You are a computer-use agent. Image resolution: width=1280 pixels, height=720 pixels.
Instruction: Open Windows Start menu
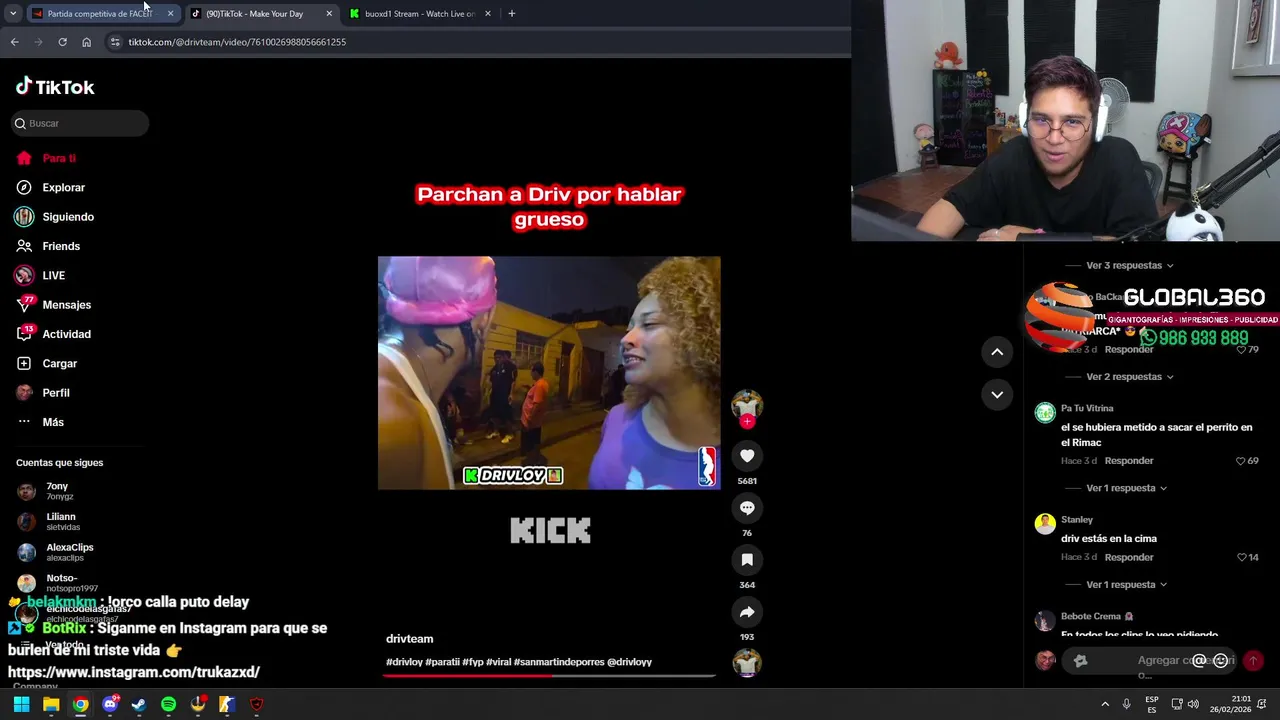22,705
